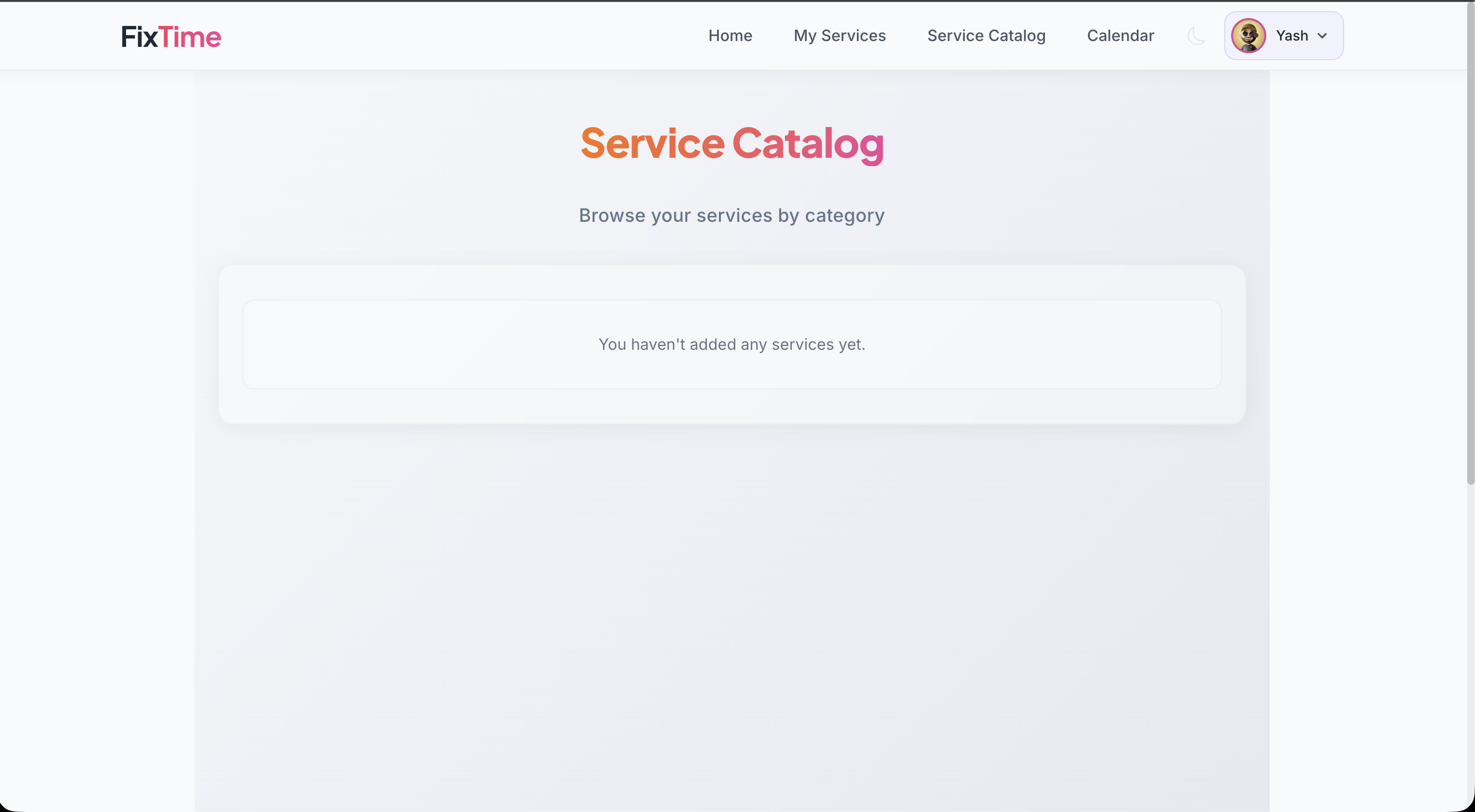Click the pink 'Time' part of logo
1475x812 pixels.
[190, 36]
